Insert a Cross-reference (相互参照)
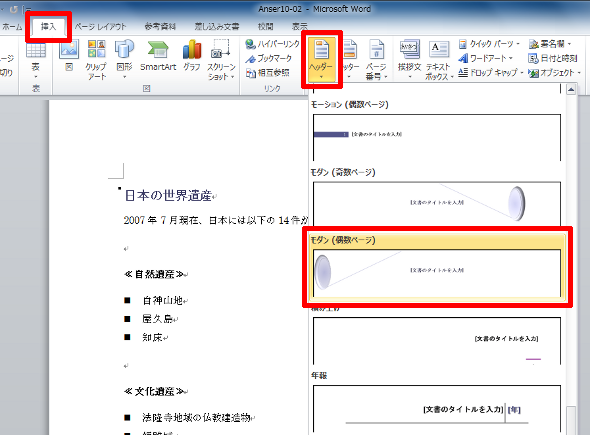This screenshot has height=435, width=590. tap(268, 73)
